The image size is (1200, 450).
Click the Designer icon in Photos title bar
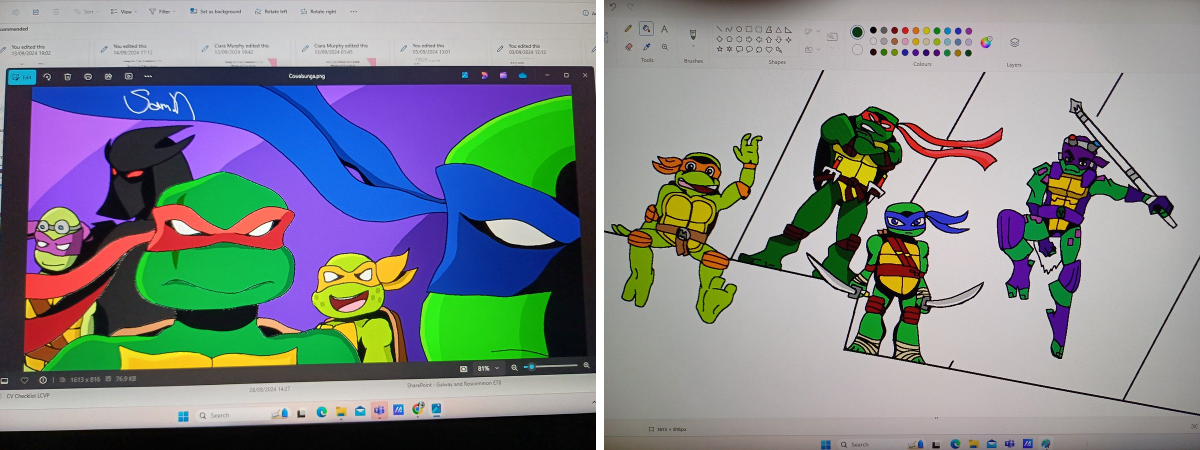484,76
